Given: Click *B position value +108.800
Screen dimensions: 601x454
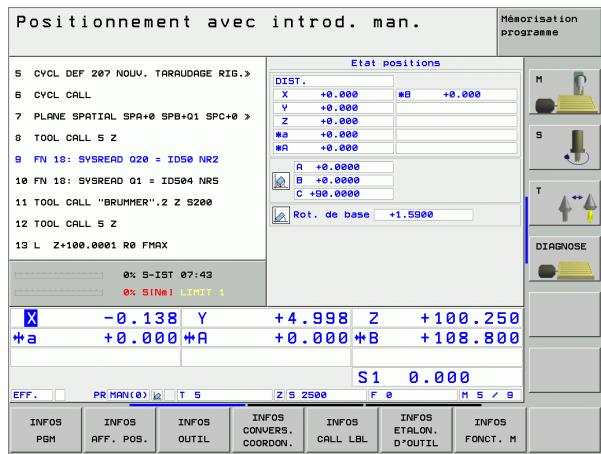Looking at the screenshot, I should pyautogui.click(x=470, y=338).
